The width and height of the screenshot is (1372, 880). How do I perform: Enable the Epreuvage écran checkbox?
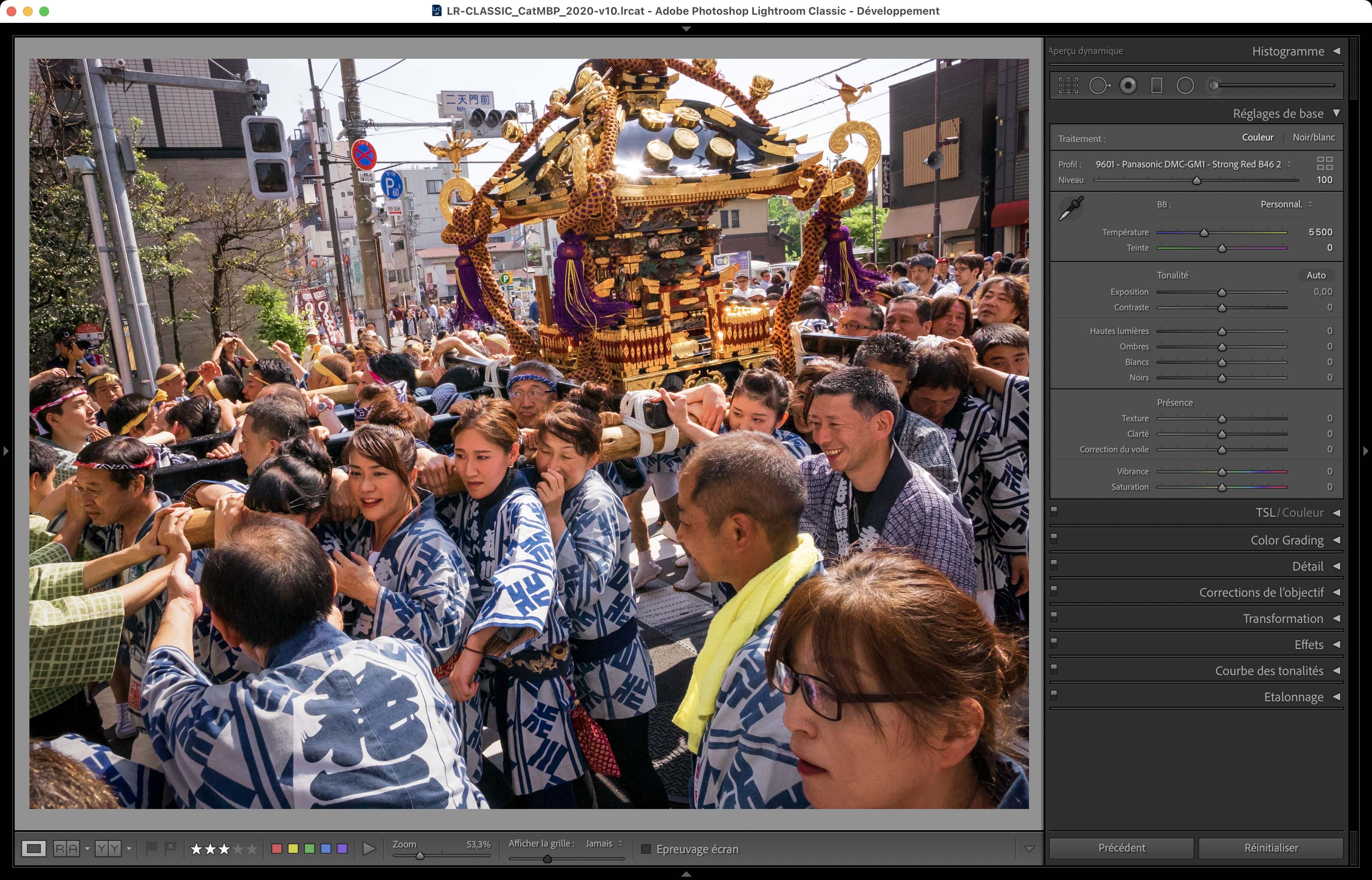click(646, 849)
